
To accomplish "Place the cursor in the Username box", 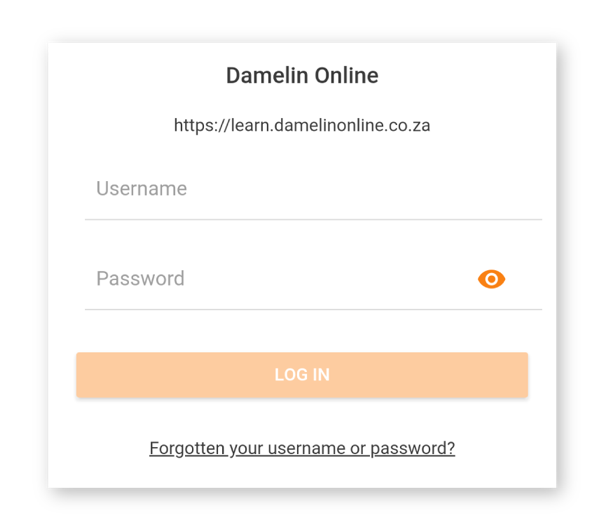I will [313, 189].
